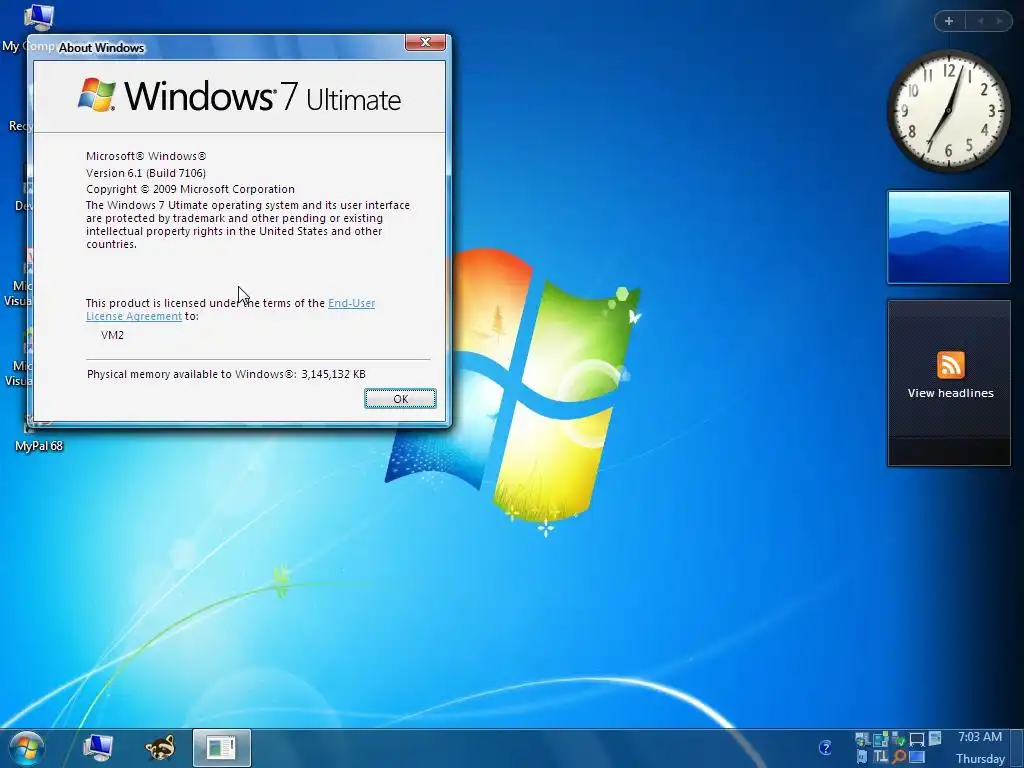Click the Microsoft® Windows® text line
This screenshot has height=768, width=1024.
[x=146, y=156]
